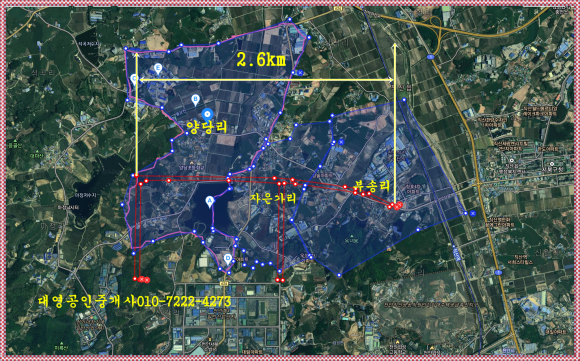Select map pin marker E in the industrial area
The image size is (580, 361).
[158, 68]
